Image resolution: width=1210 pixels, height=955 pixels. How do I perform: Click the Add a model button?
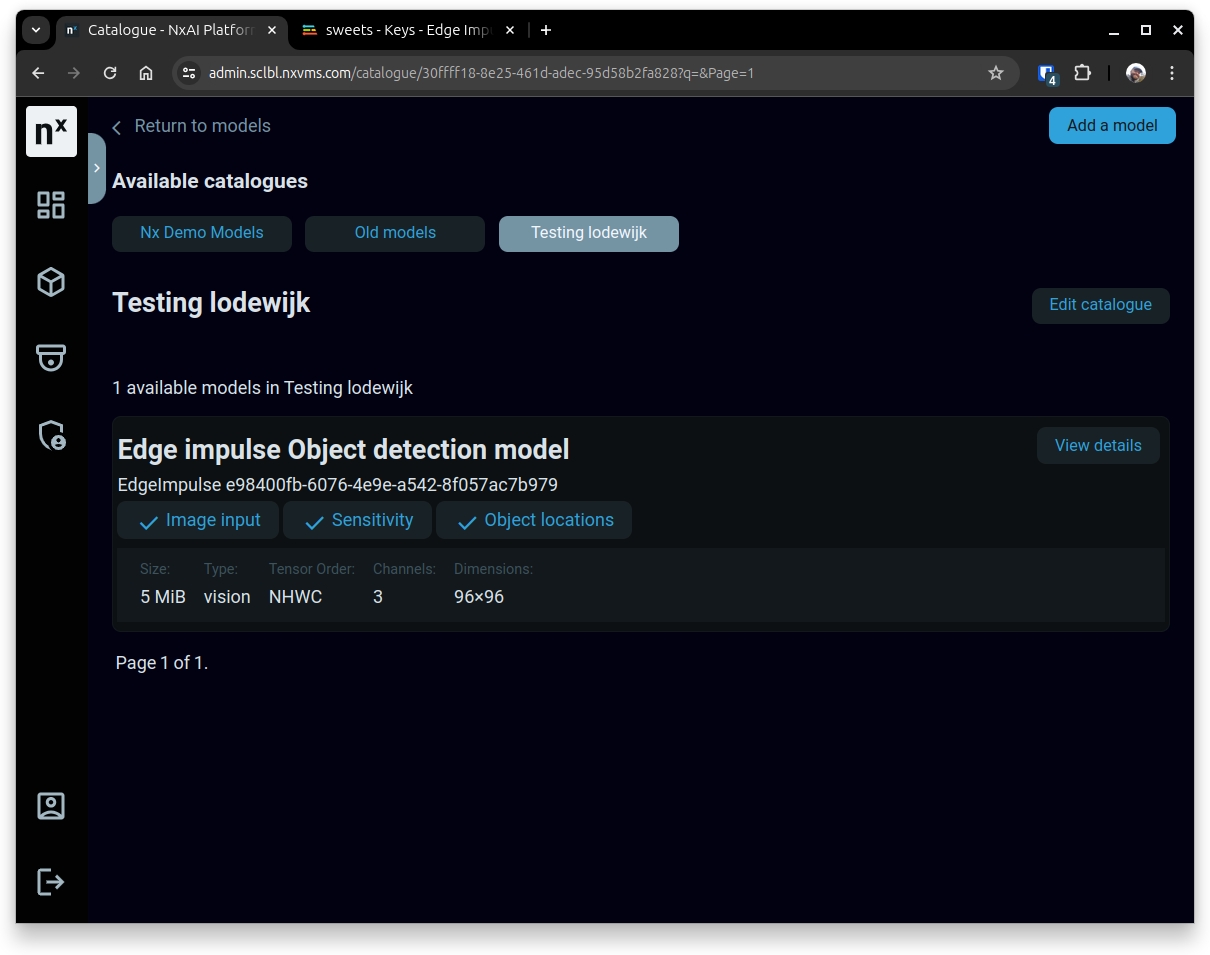[1111, 126]
